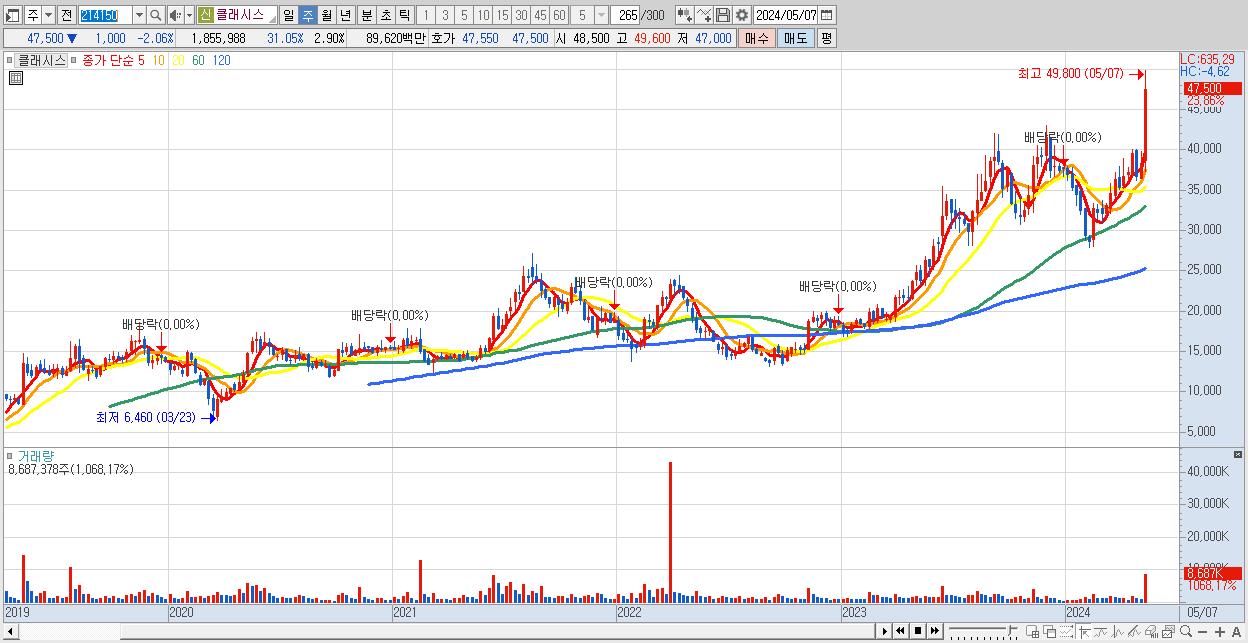Click the 종가 단순 moving average label
1248x643 pixels.
109,60
